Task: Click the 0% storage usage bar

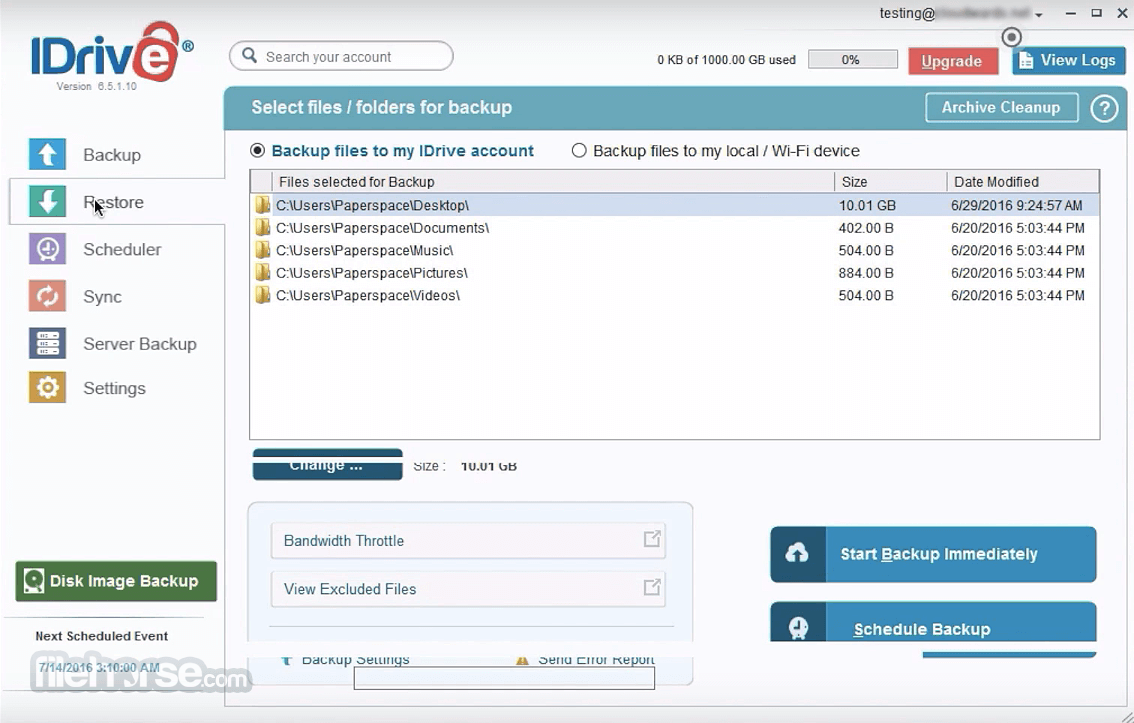Action: click(x=853, y=59)
